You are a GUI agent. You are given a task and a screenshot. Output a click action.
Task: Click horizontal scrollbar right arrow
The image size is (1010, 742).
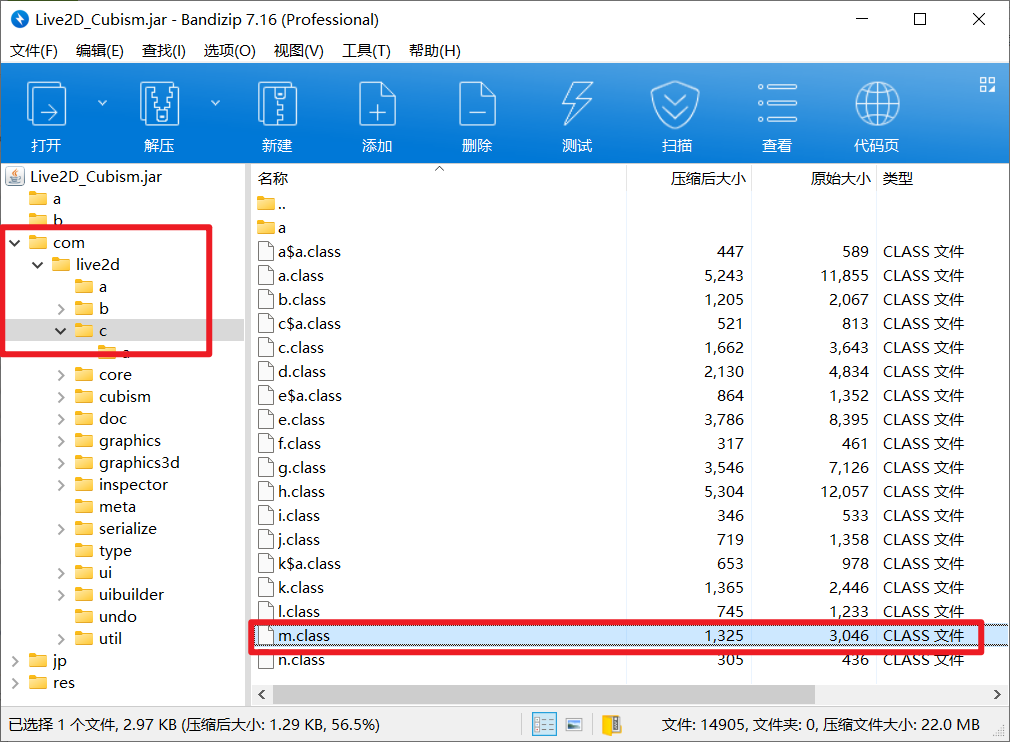(x=997, y=694)
